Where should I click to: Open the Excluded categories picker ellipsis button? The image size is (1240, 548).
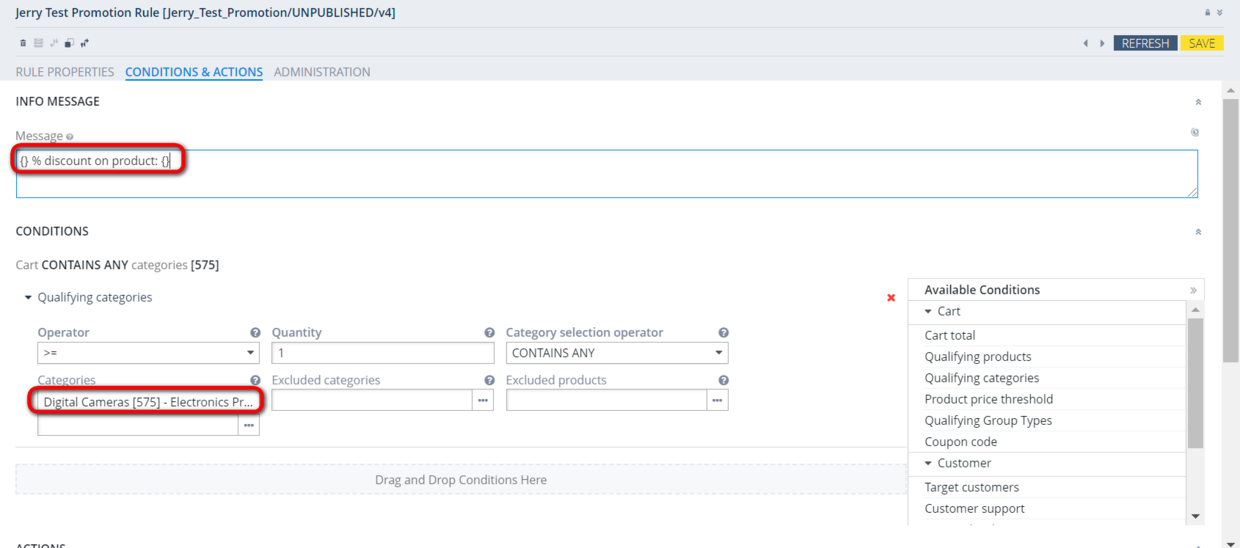pyautogui.click(x=483, y=400)
